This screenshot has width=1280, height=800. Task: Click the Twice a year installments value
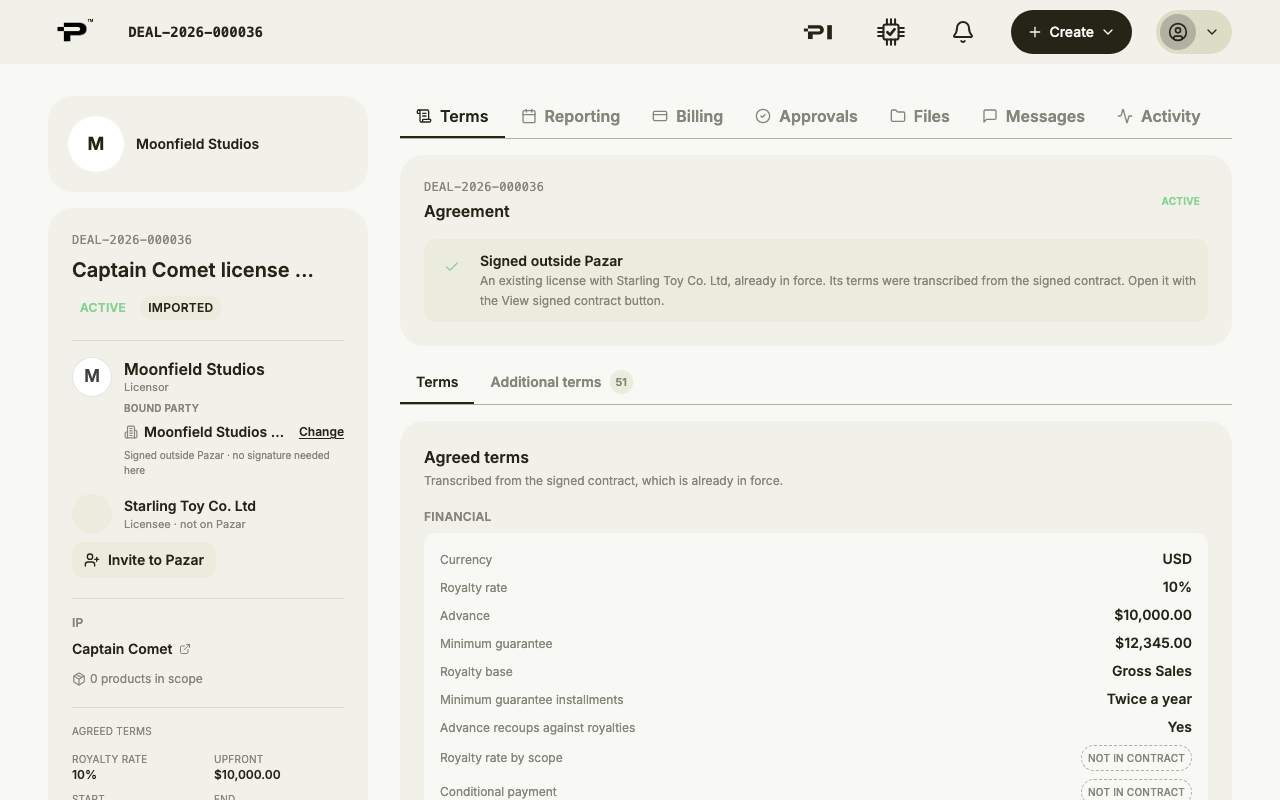coord(1149,699)
